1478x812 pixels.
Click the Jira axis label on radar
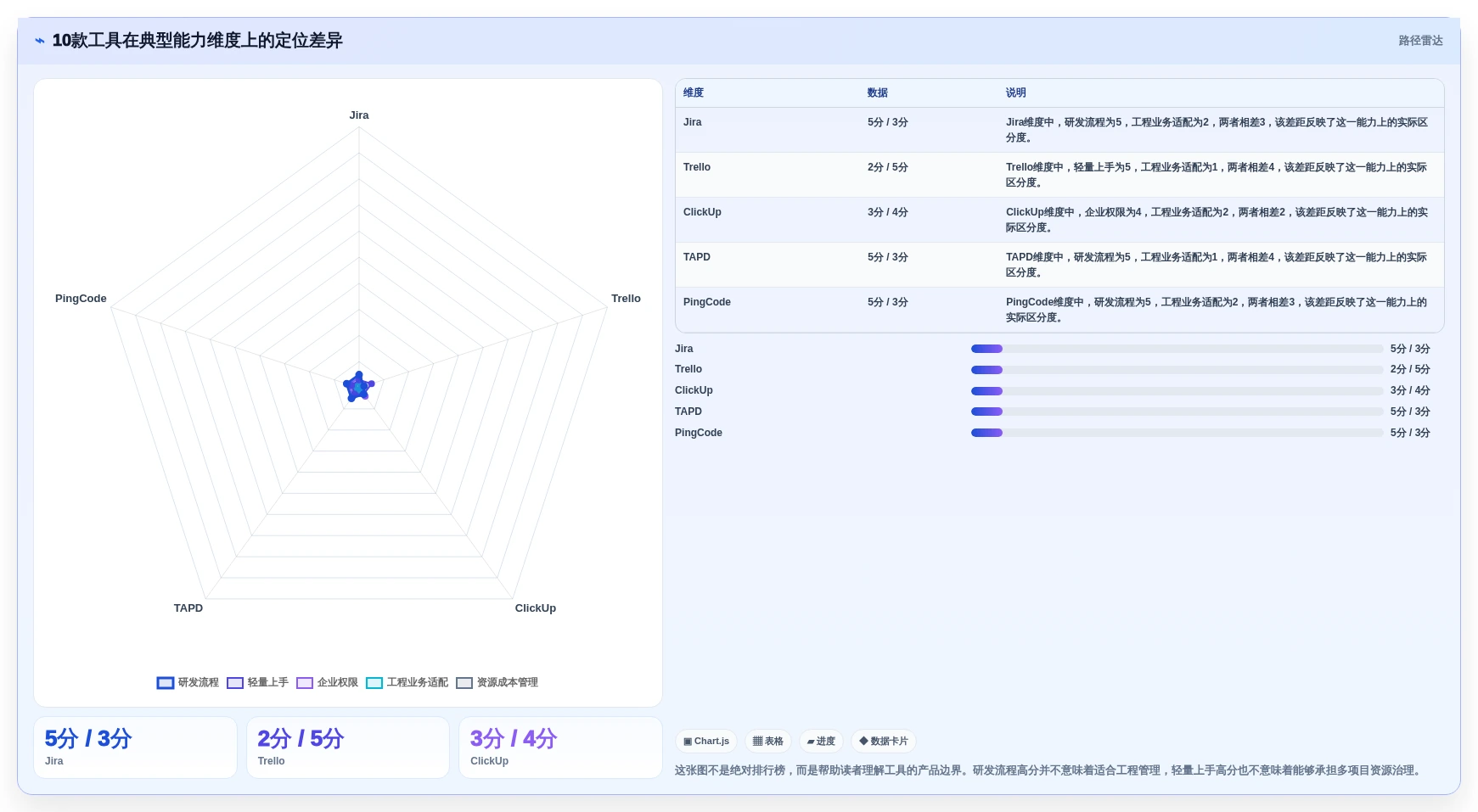359,115
